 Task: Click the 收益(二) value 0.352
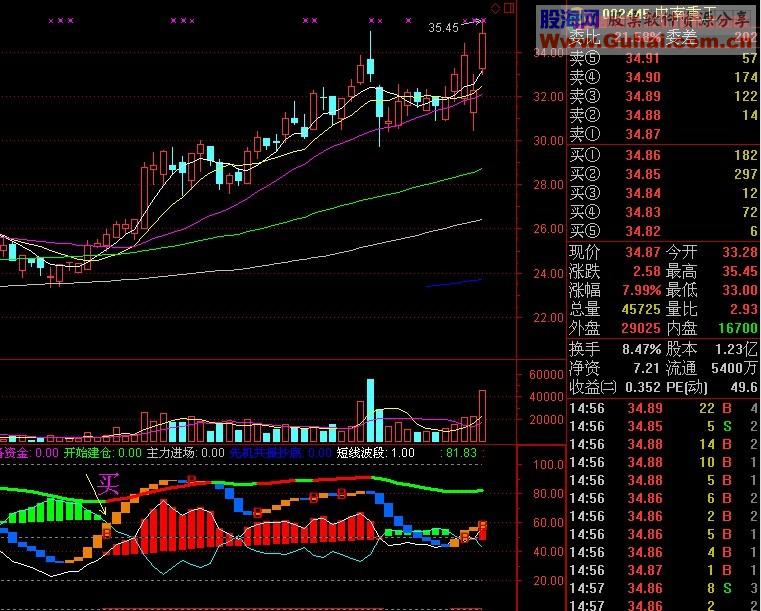point(643,387)
